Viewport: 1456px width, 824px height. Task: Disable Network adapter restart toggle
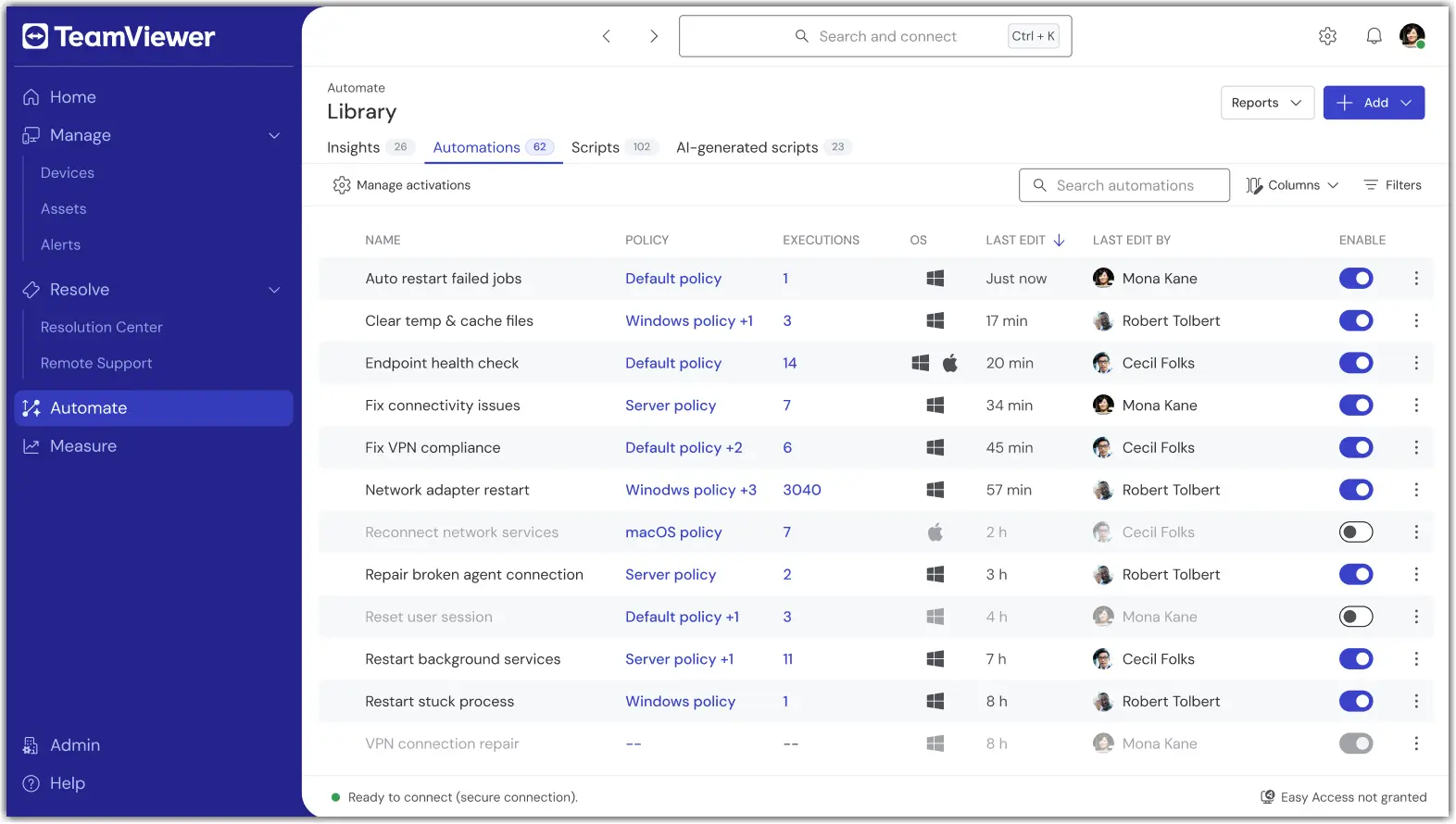(x=1356, y=490)
